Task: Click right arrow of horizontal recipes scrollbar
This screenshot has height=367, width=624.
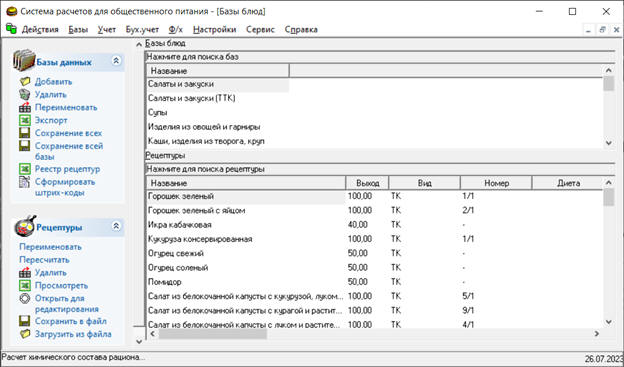Action: click(597, 334)
